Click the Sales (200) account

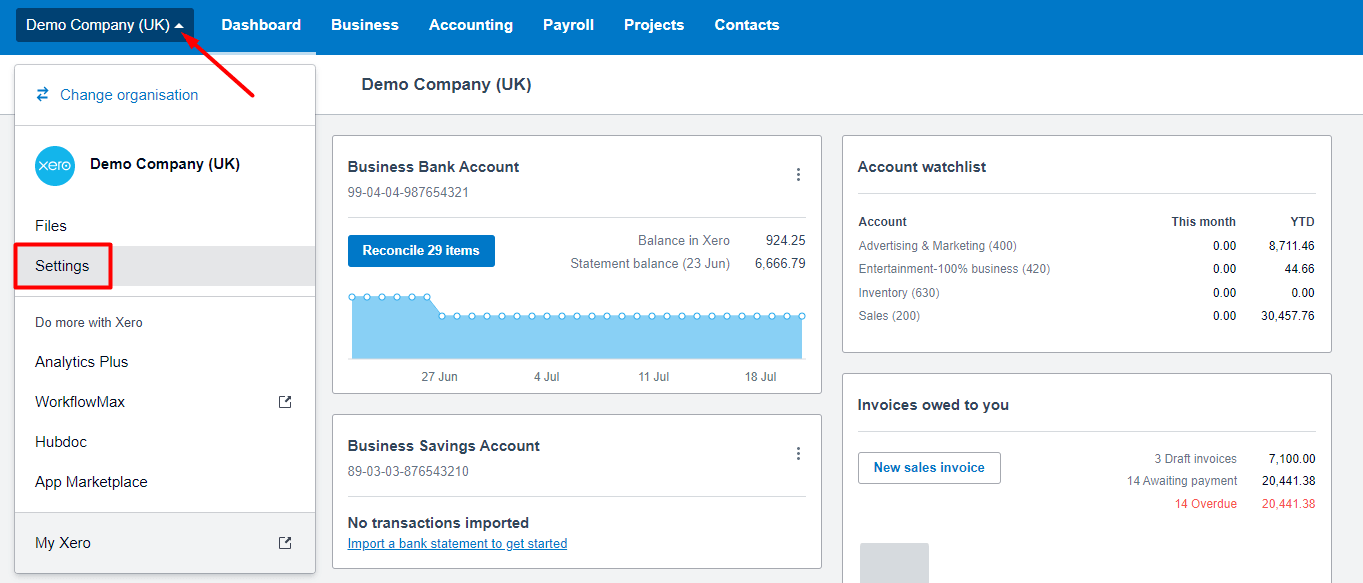(889, 316)
